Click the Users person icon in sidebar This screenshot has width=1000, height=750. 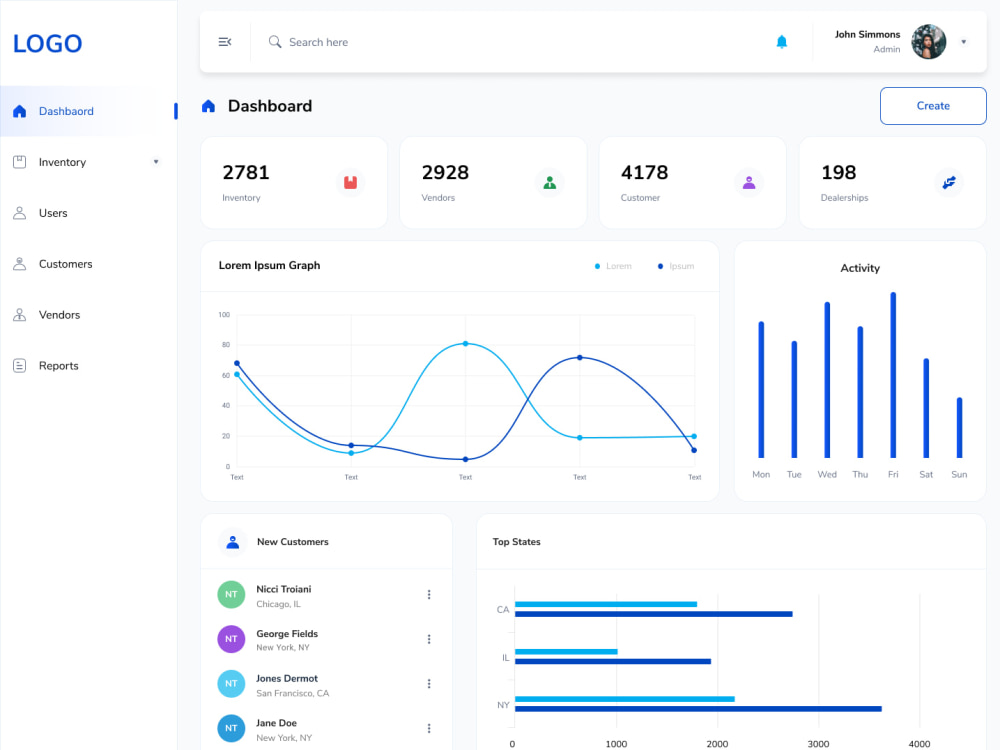(x=20, y=213)
